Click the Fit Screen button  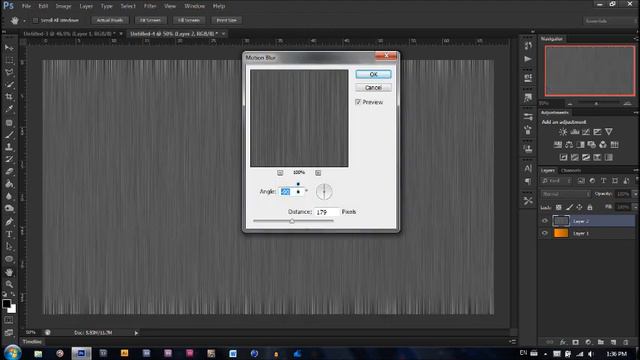point(150,20)
